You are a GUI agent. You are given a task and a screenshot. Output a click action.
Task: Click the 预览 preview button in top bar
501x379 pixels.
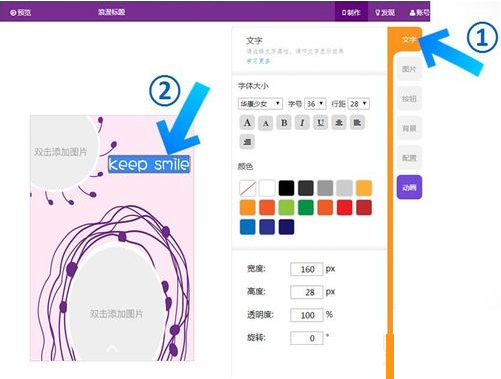click(x=21, y=13)
